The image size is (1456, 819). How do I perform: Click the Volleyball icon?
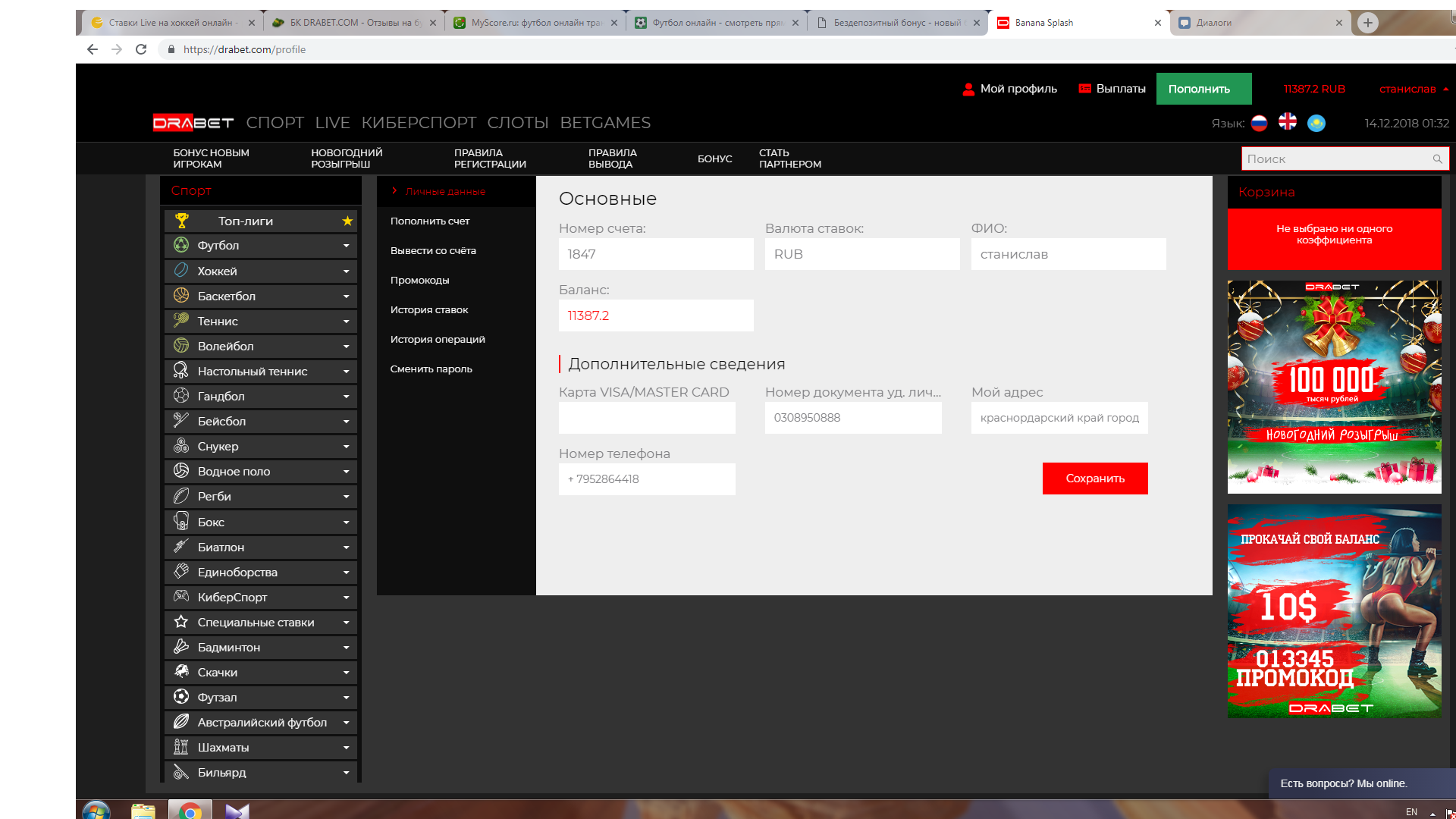click(181, 346)
